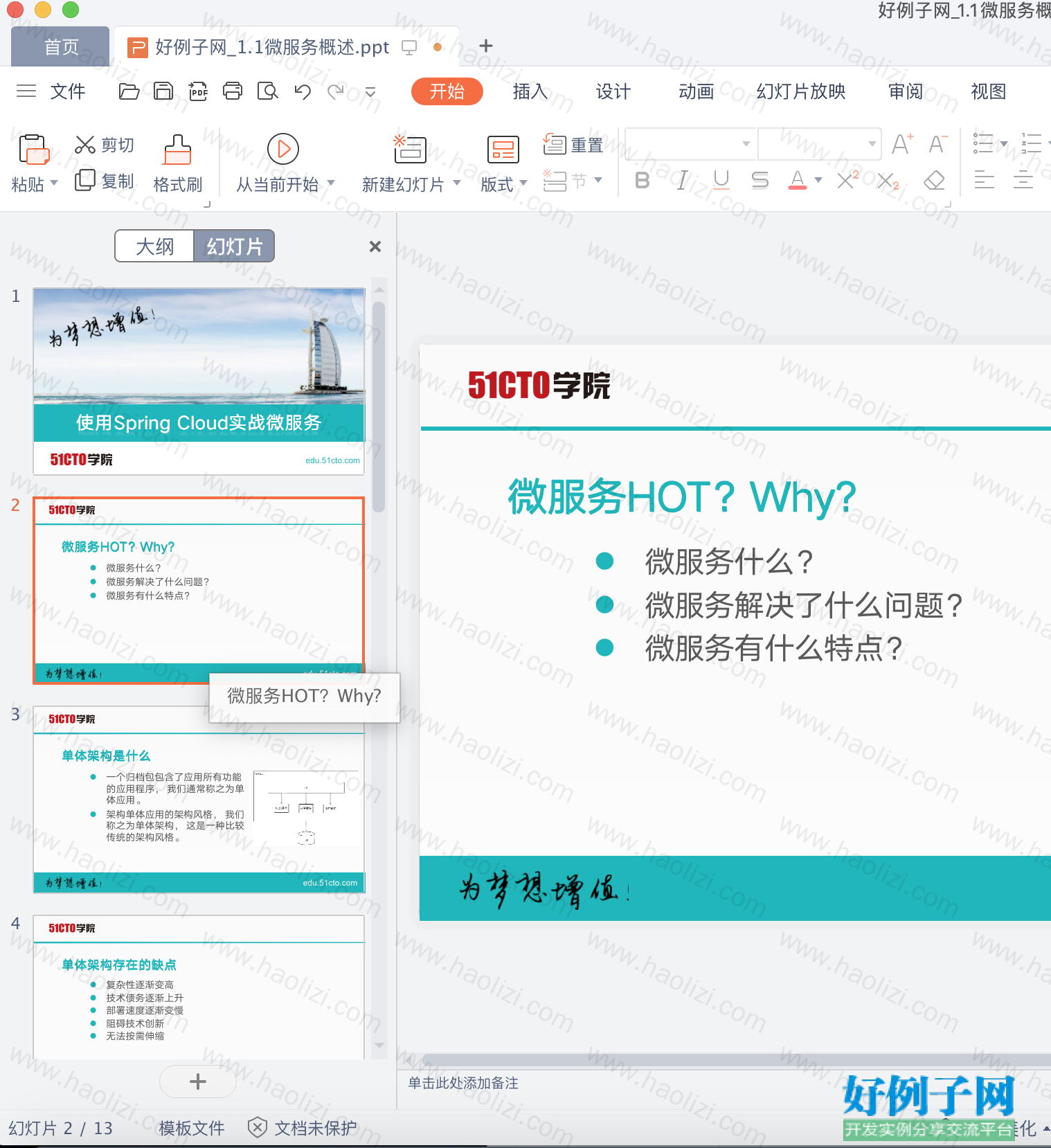This screenshot has height=1148, width=1051.
Task: Go to the 首页 home tab
Action: (x=61, y=47)
